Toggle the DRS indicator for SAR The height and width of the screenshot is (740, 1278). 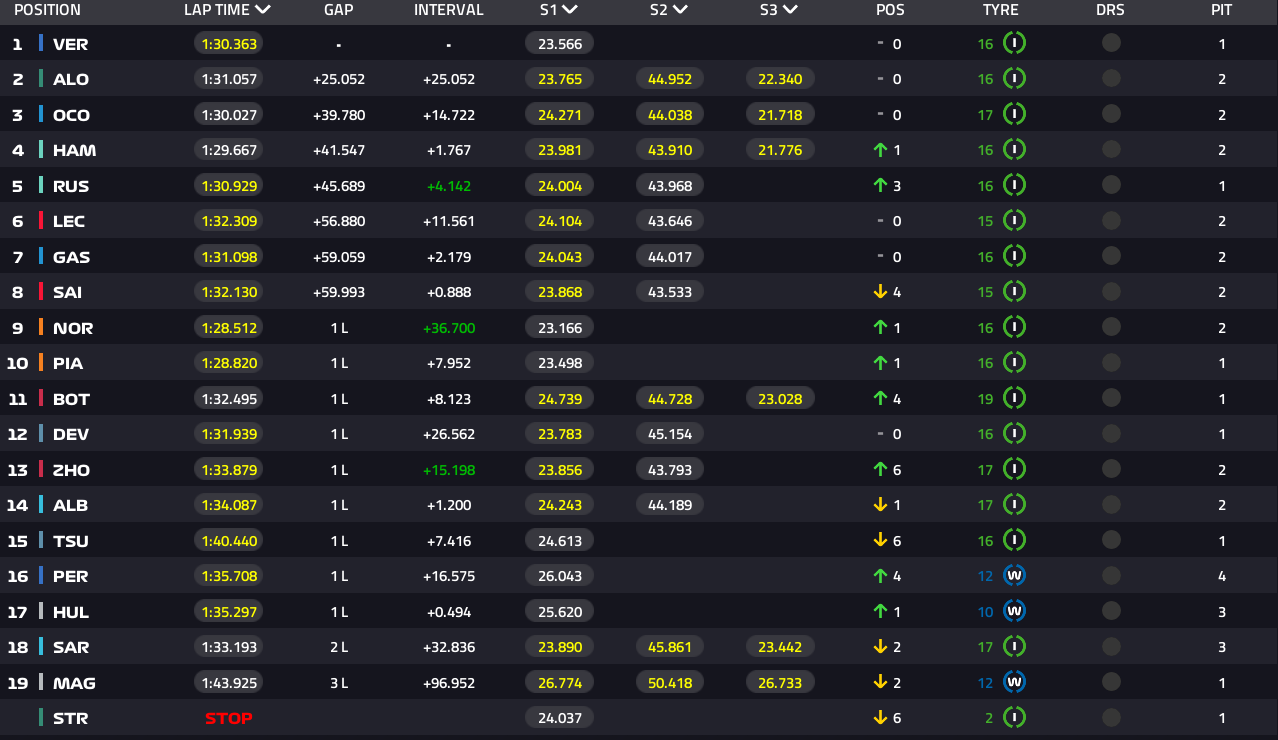(x=1111, y=647)
